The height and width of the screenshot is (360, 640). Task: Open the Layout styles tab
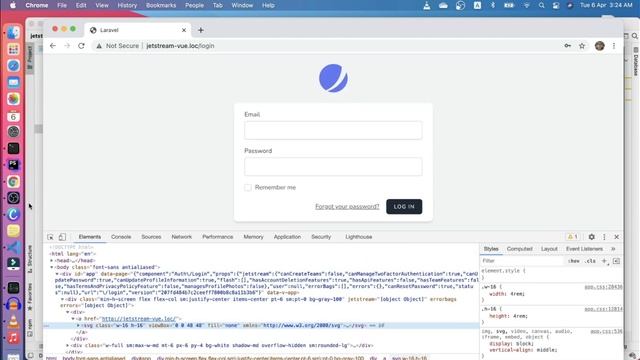pyautogui.click(x=549, y=249)
